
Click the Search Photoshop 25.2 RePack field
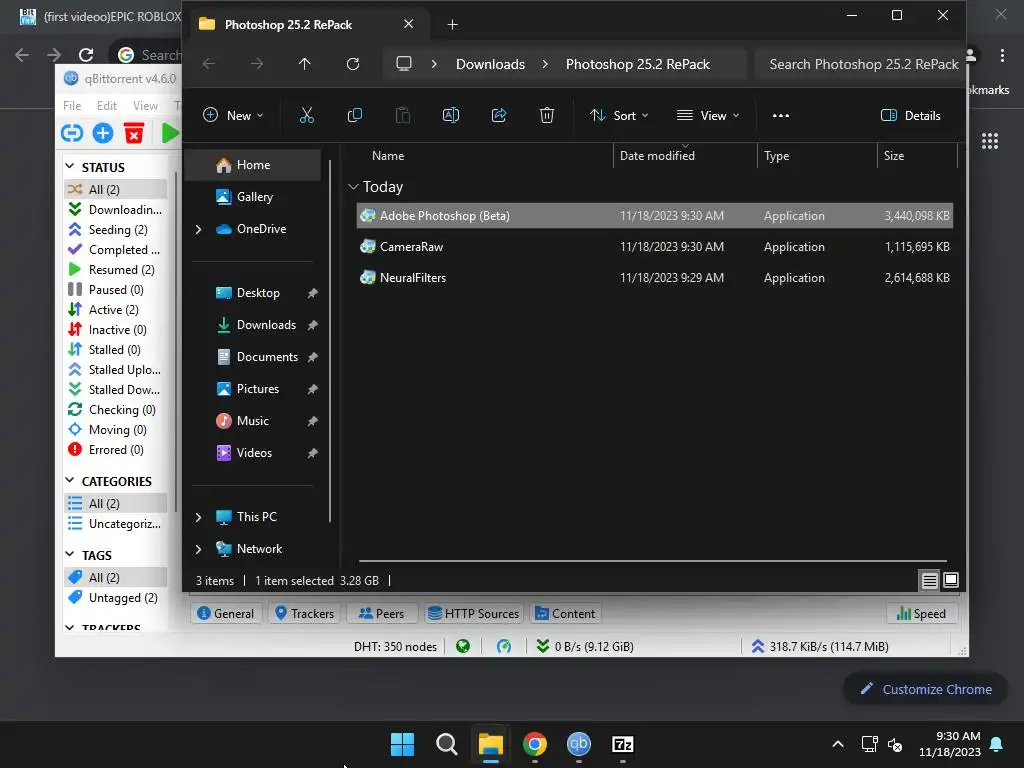[859, 64]
